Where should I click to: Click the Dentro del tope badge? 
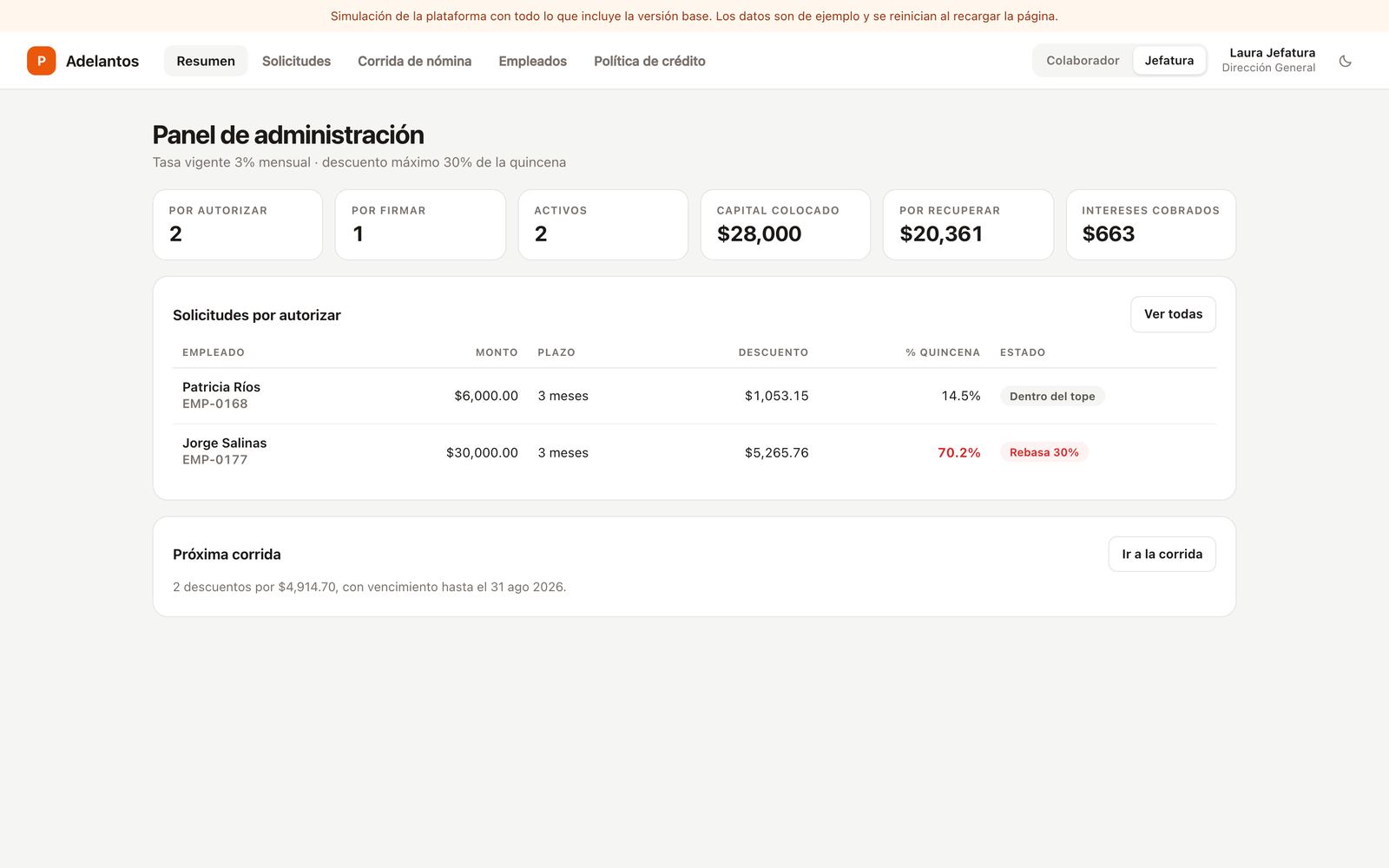tap(1052, 396)
